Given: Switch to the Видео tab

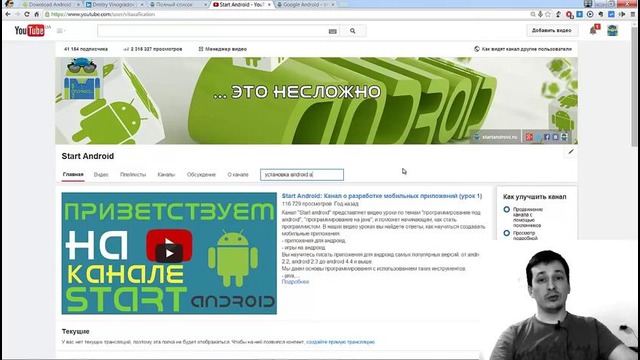Looking at the screenshot, I should pos(101,175).
